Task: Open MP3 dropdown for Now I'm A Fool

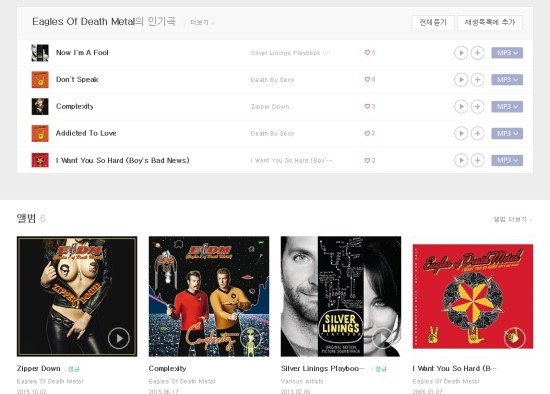Action: coord(507,53)
